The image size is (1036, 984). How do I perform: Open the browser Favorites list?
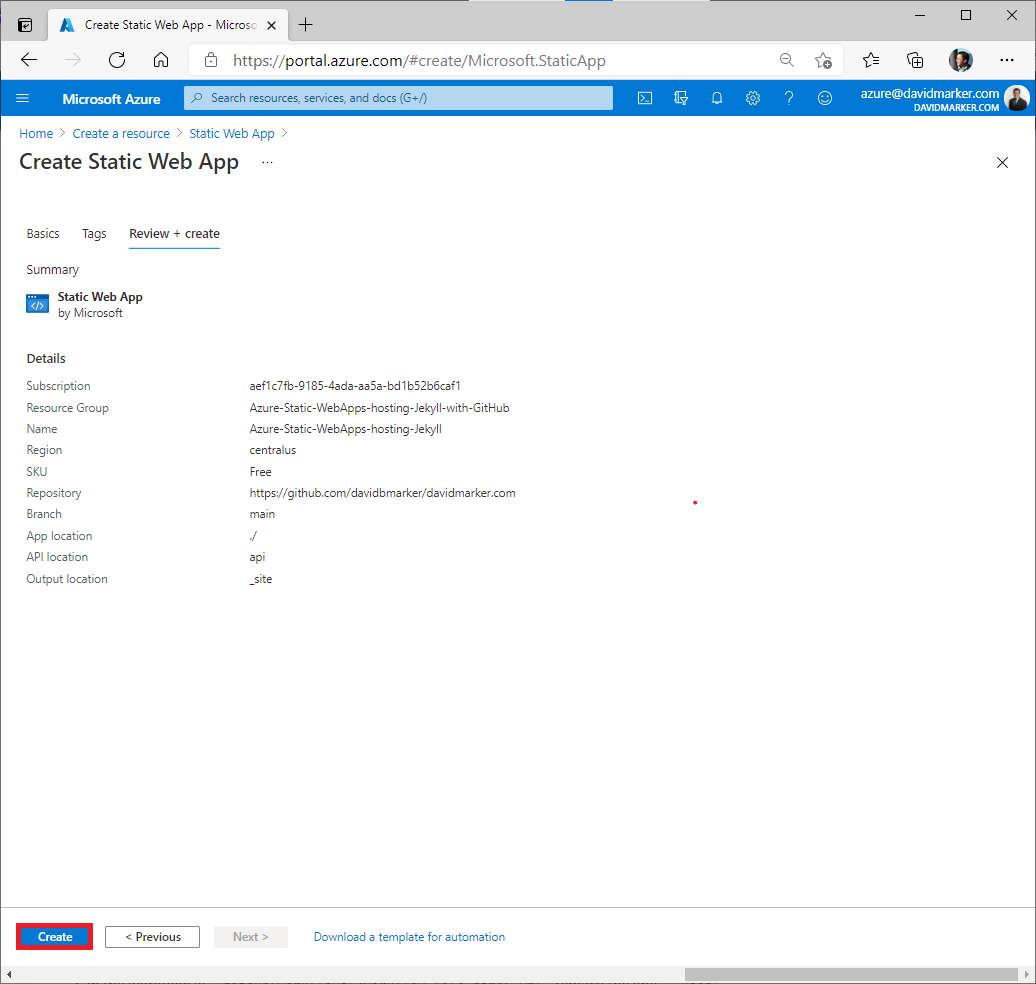[871, 60]
